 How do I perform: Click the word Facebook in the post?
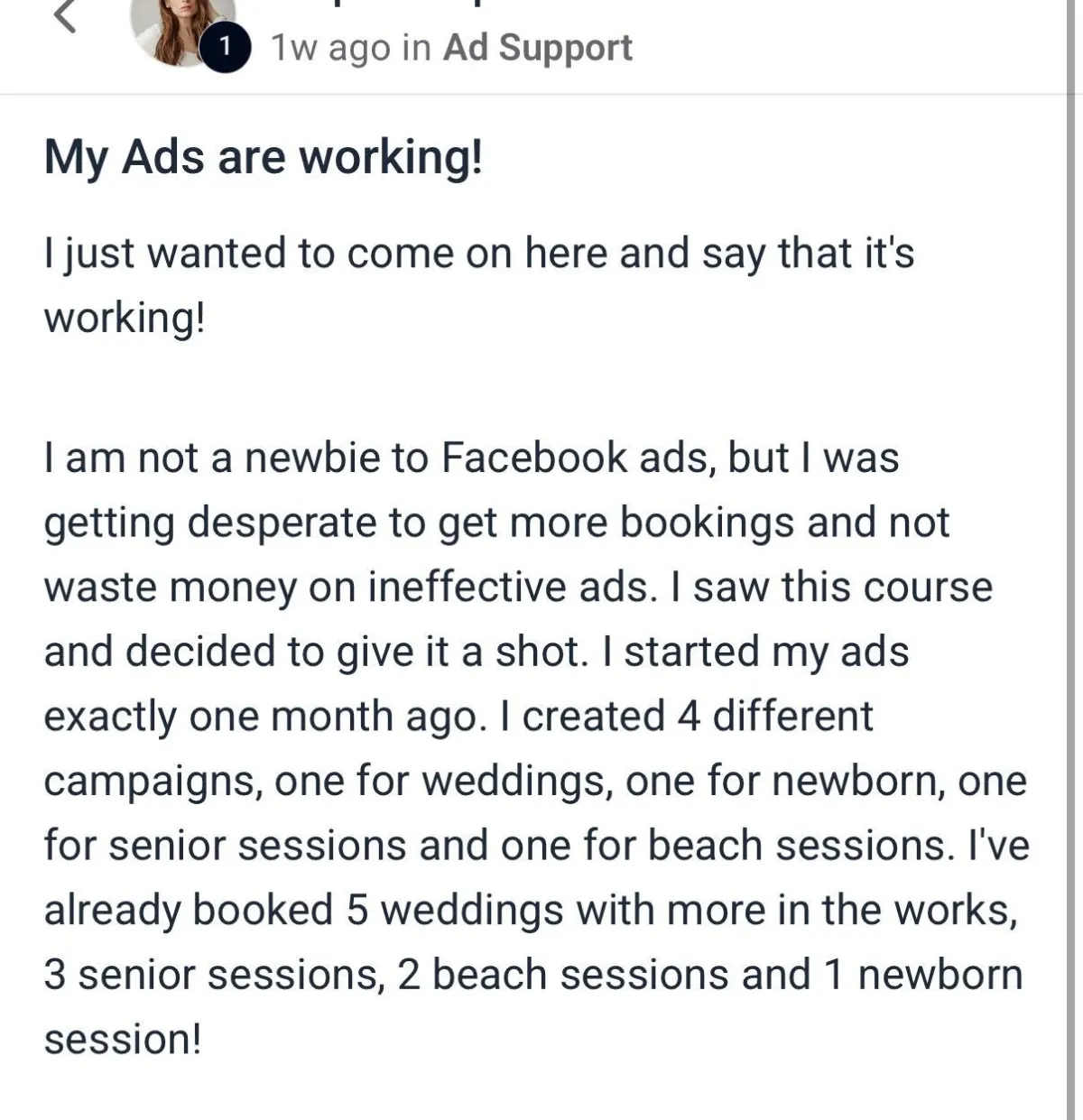(x=533, y=457)
